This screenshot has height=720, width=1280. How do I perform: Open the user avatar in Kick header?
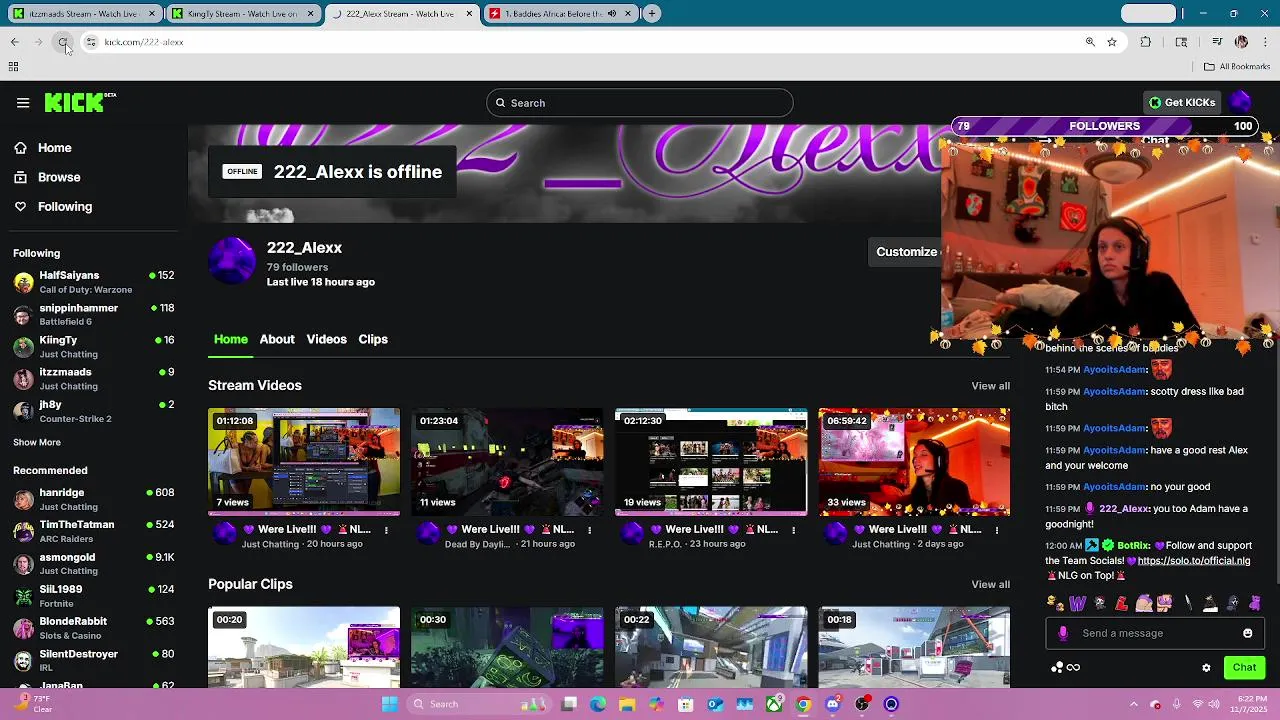click(1241, 102)
